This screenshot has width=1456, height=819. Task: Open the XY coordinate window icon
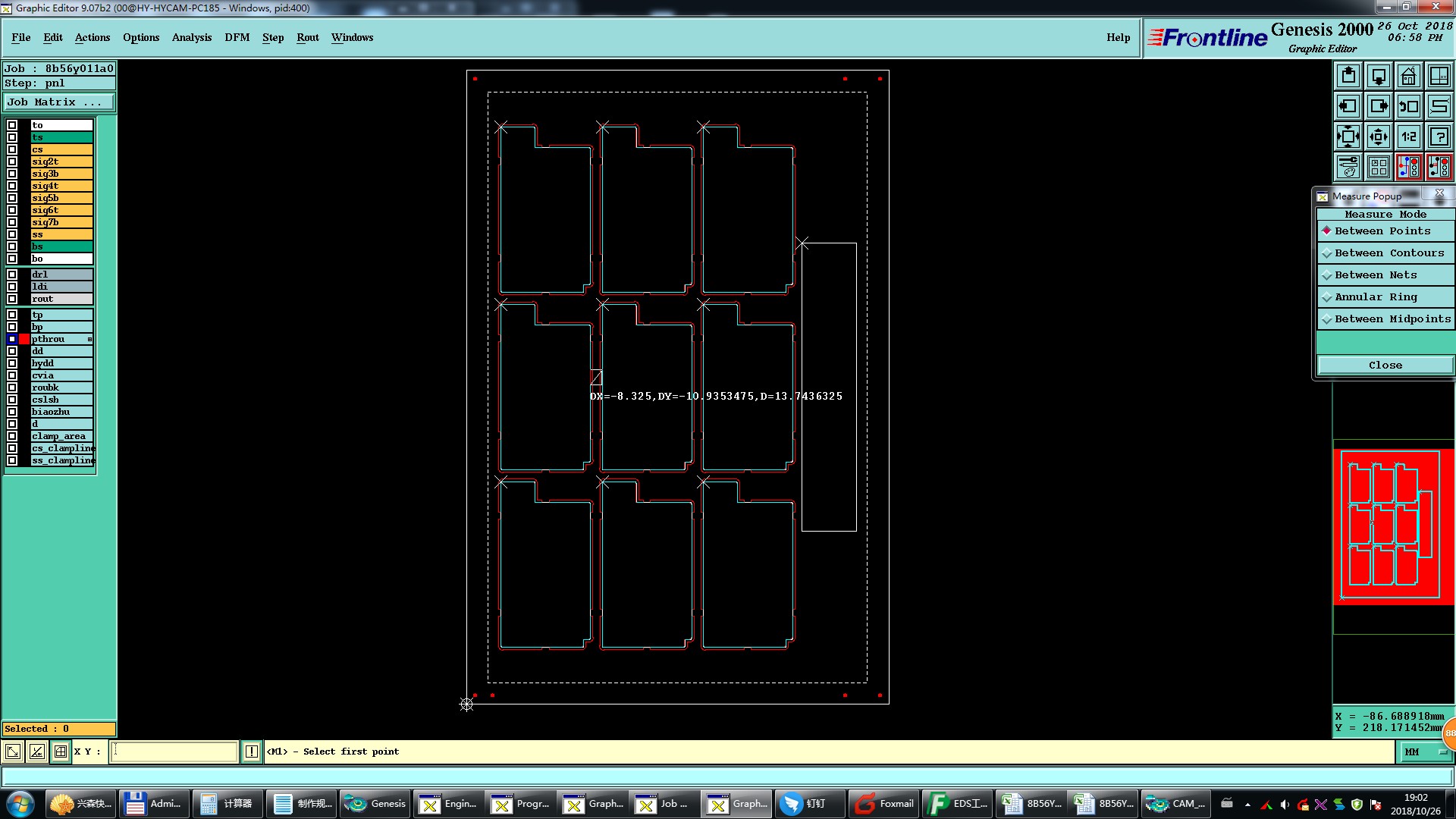(x=1439, y=76)
